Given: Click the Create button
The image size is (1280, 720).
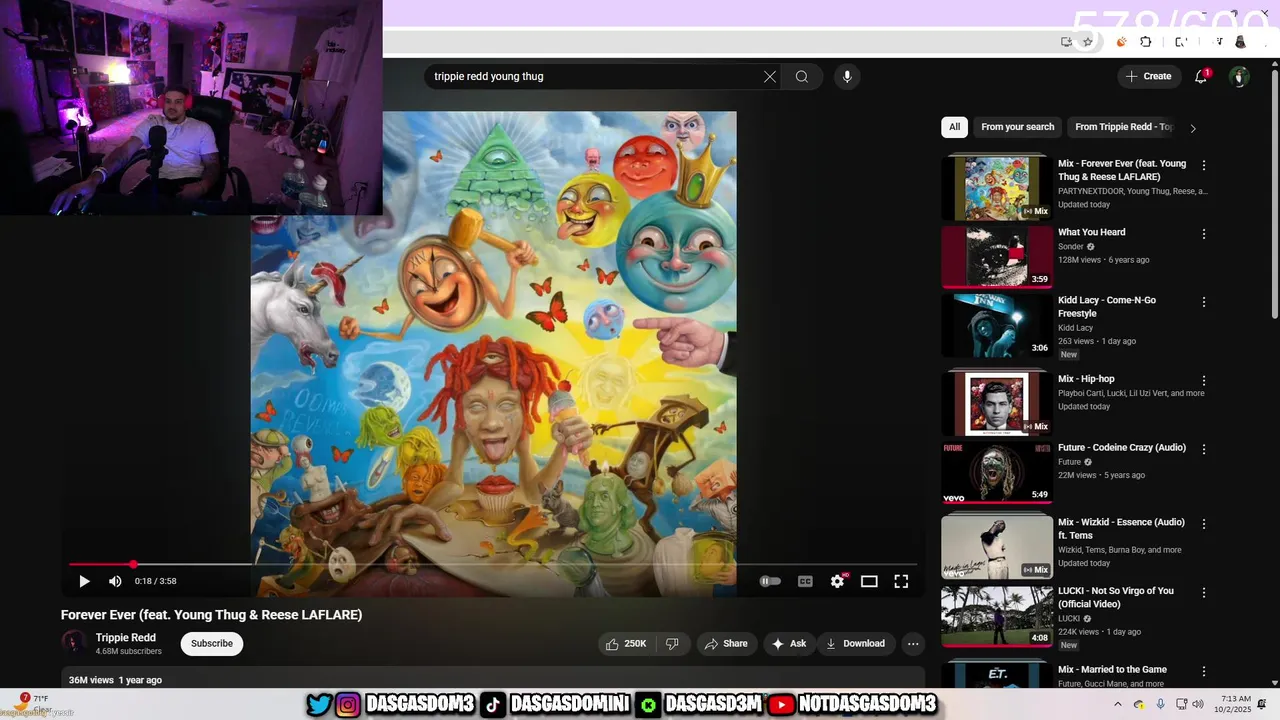Looking at the screenshot, I should pyautogui.click(x=1148, y=76).
